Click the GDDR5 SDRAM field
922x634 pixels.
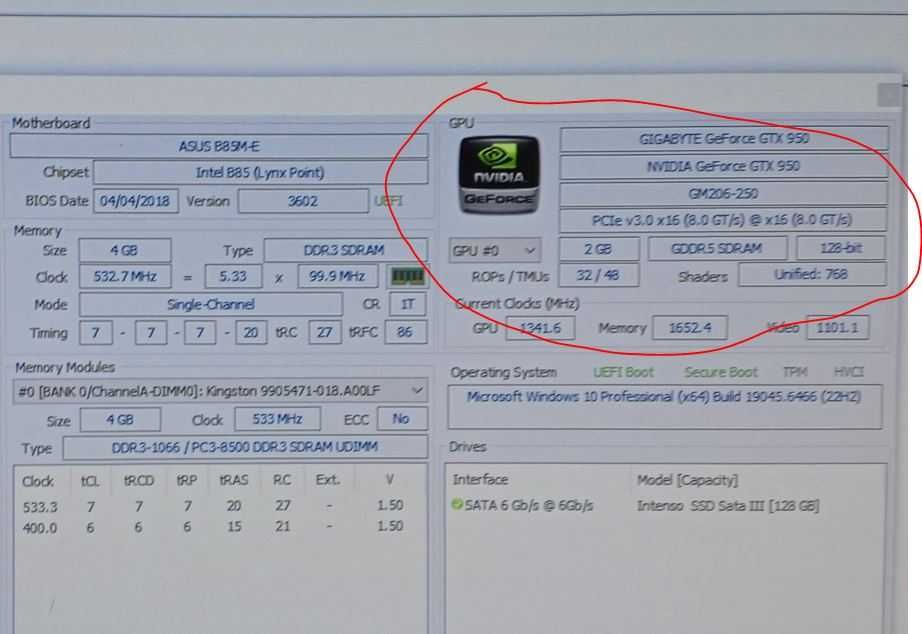click(x=717, y=249)
